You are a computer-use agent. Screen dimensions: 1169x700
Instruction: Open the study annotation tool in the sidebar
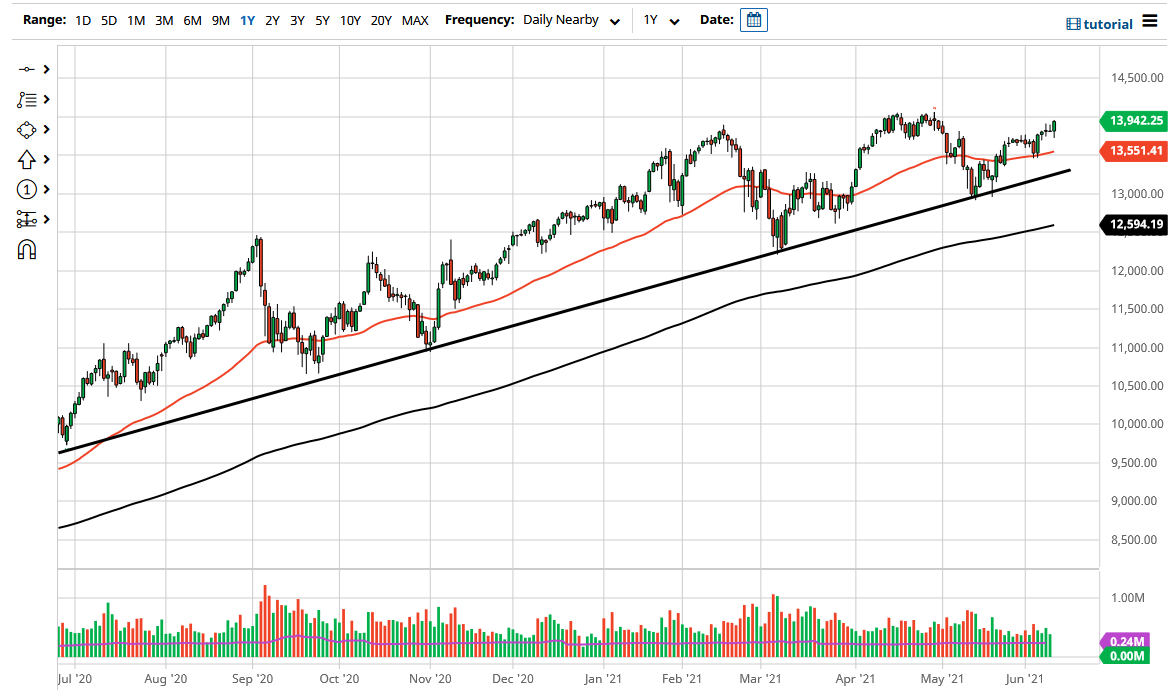pos(28,99)
